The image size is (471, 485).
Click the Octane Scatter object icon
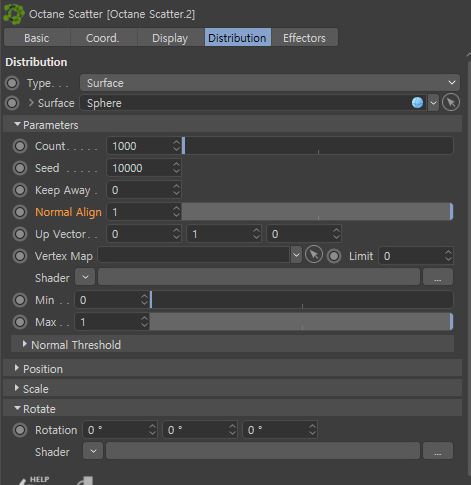pyautogui.click(x=14, y=14)
